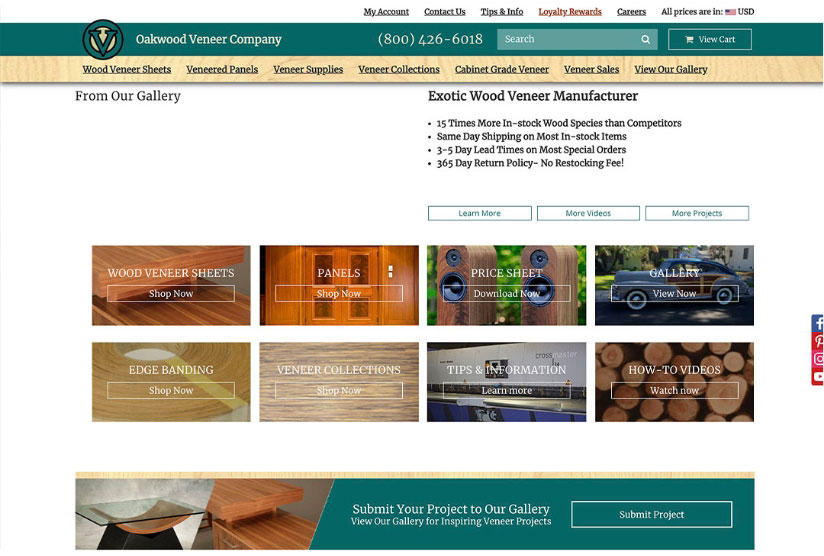Select Watch now on How-To Videos tile
The height and width of the screenshot is (556, 824).
pos(675,391)
